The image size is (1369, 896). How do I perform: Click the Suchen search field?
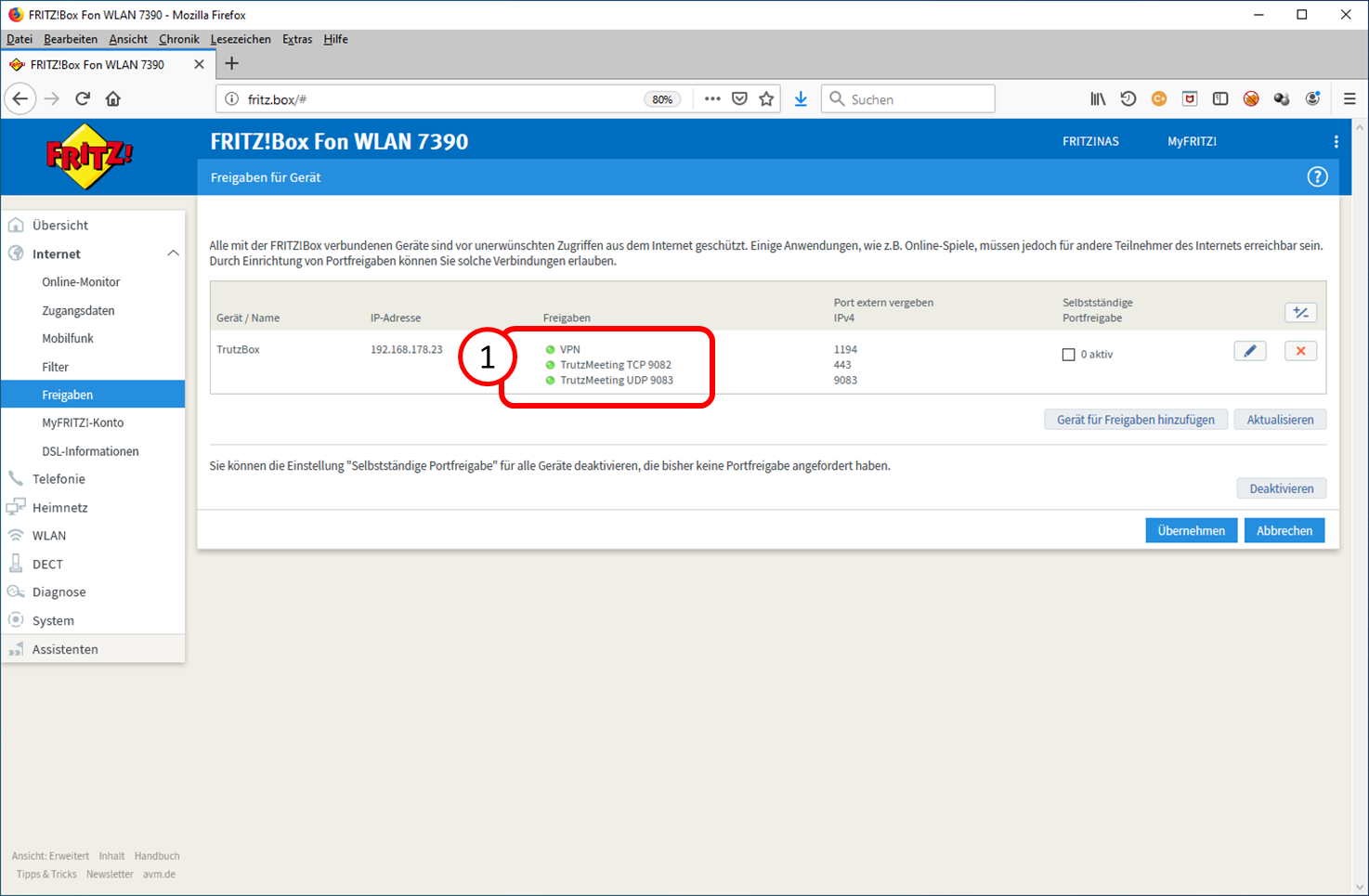908,98
